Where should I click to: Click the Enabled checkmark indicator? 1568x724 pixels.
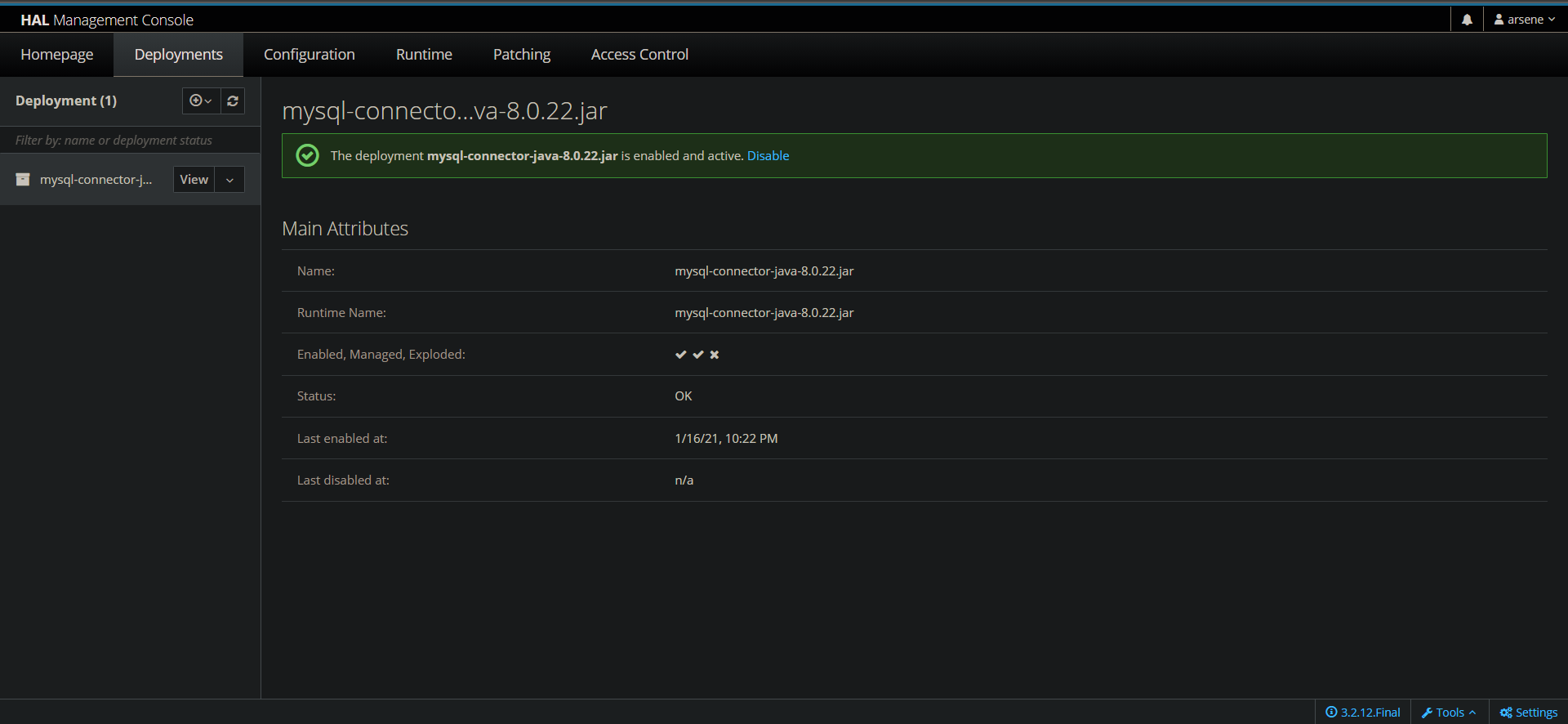pos(680,355)
